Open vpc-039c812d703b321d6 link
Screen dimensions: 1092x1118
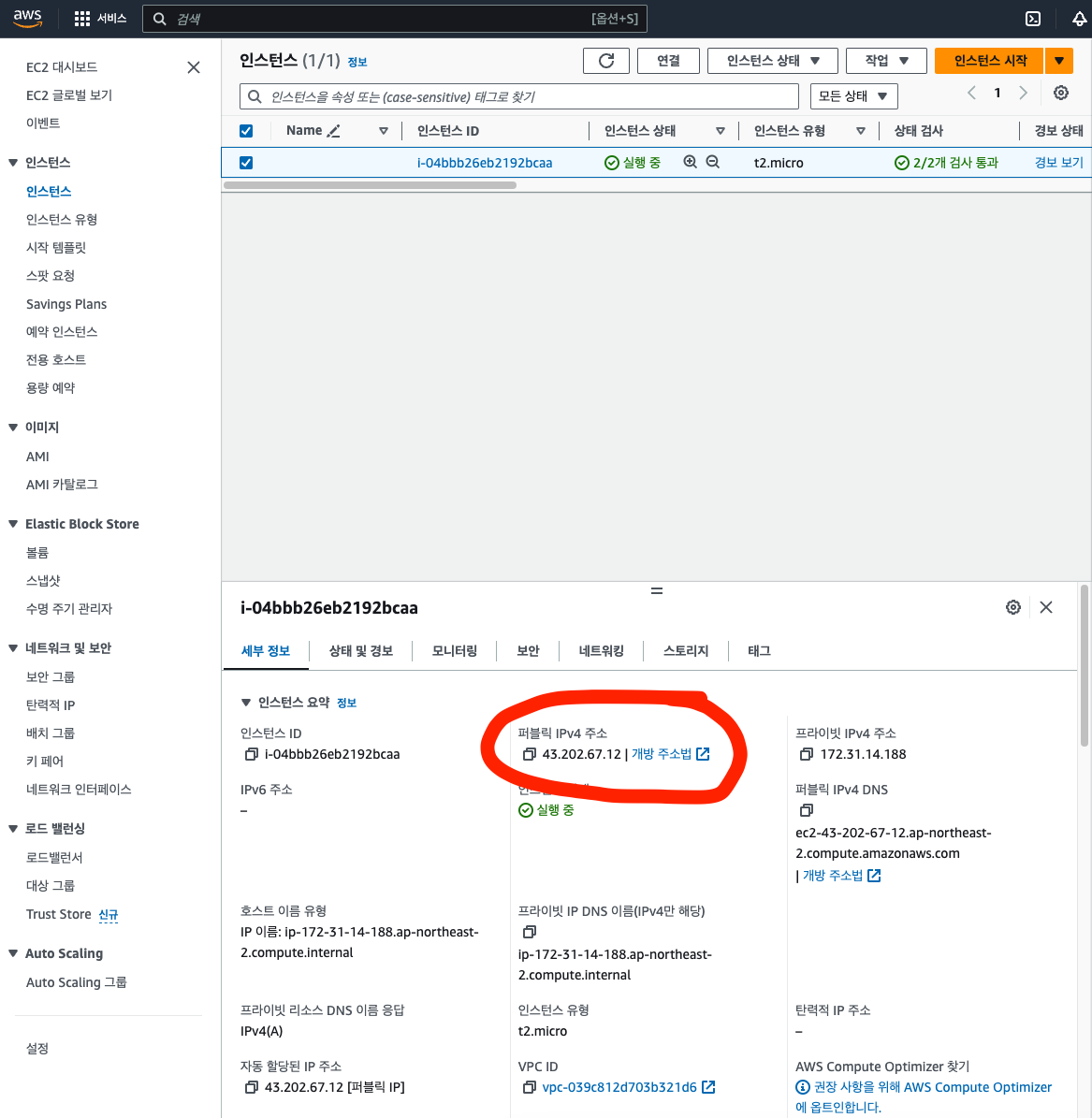[x=619, y=1087]
